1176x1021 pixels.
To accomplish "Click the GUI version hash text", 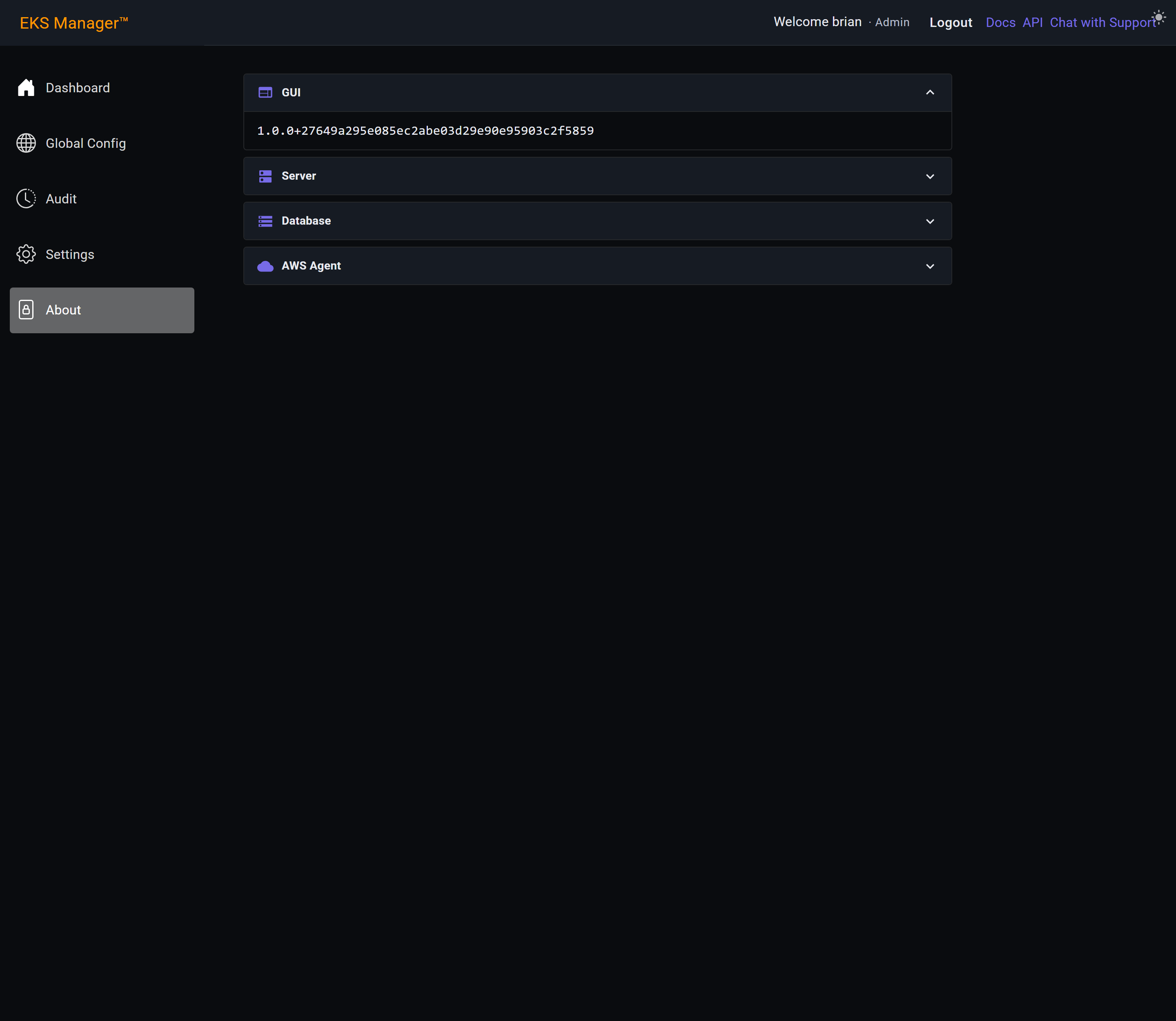I will 425,130.
